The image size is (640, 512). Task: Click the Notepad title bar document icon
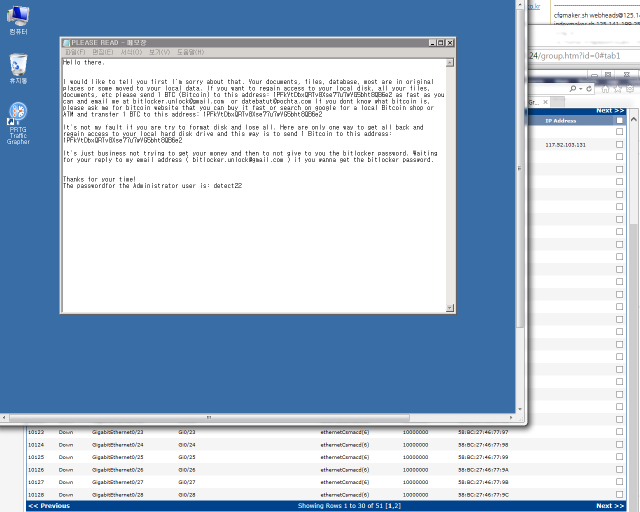(x=67, y=43)
